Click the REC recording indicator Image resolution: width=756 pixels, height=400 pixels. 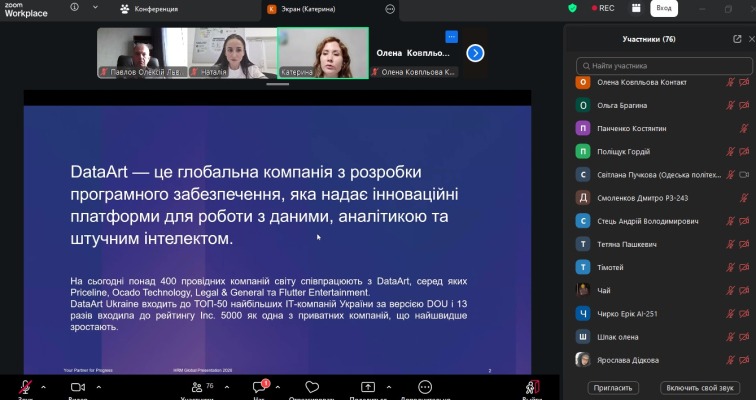point(603,8)
